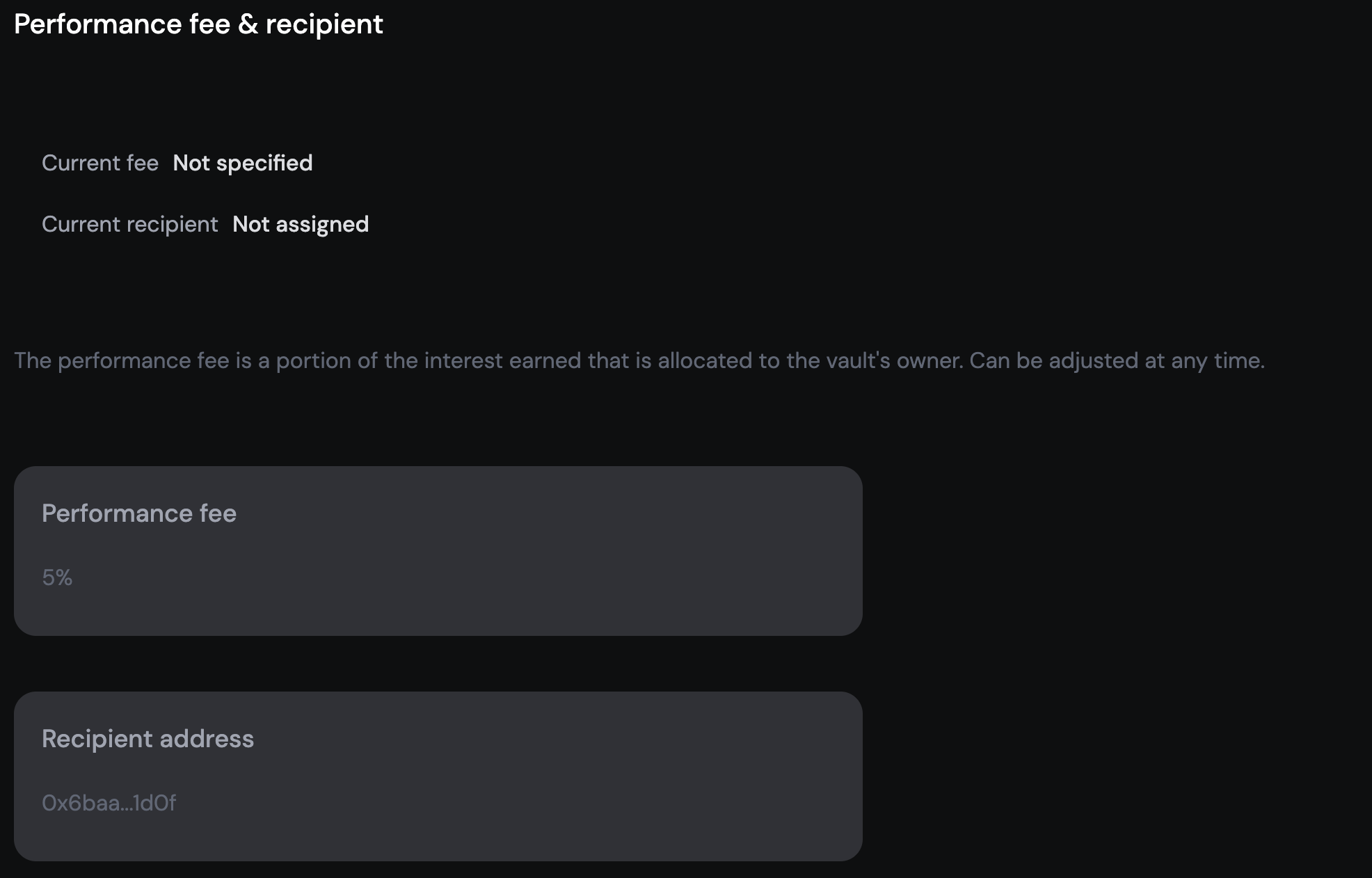
Task: Click the Not specified text next to Current fee
Action: (242, 163)
